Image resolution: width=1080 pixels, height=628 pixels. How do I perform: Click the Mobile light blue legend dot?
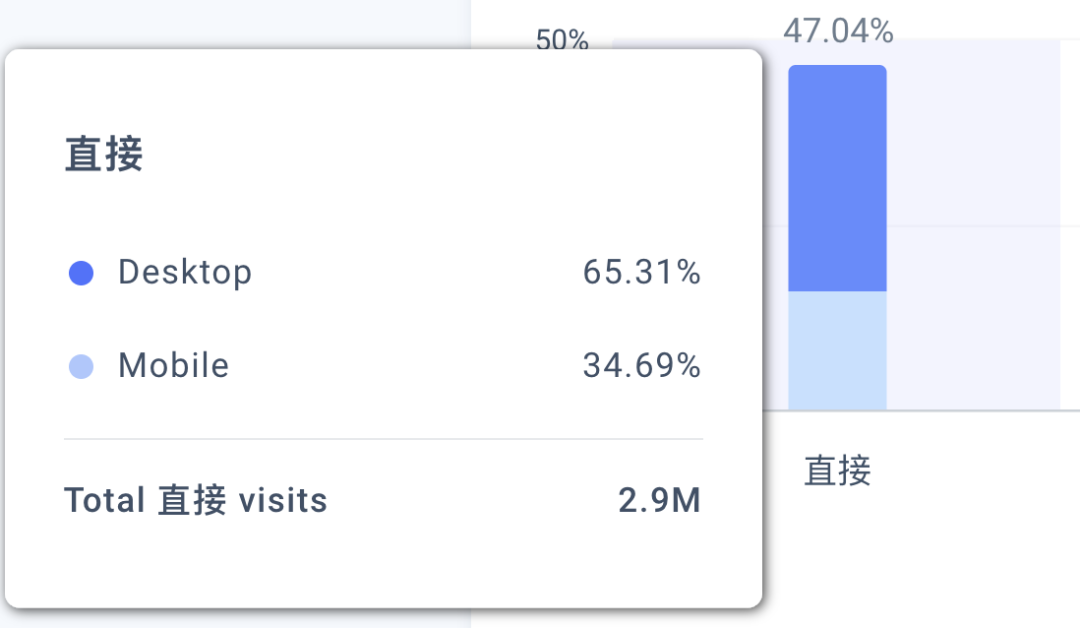(81, 366)
